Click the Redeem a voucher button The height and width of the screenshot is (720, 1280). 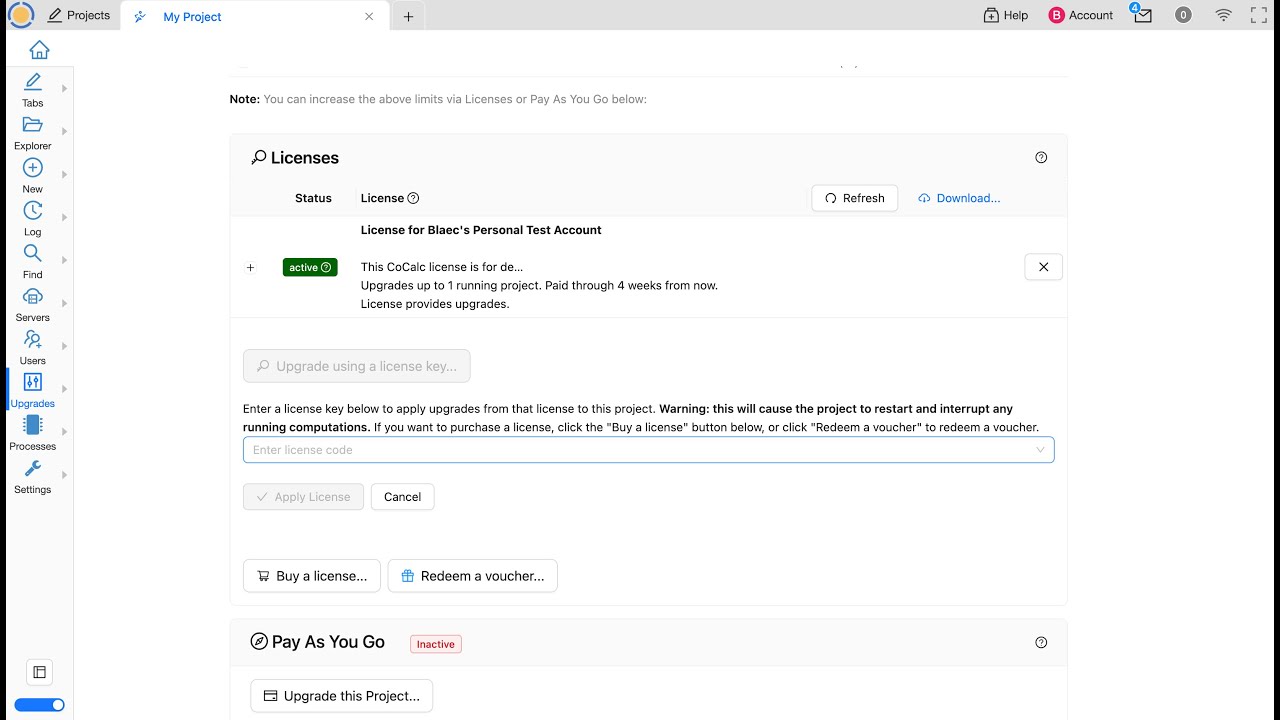tap(472, 576)
